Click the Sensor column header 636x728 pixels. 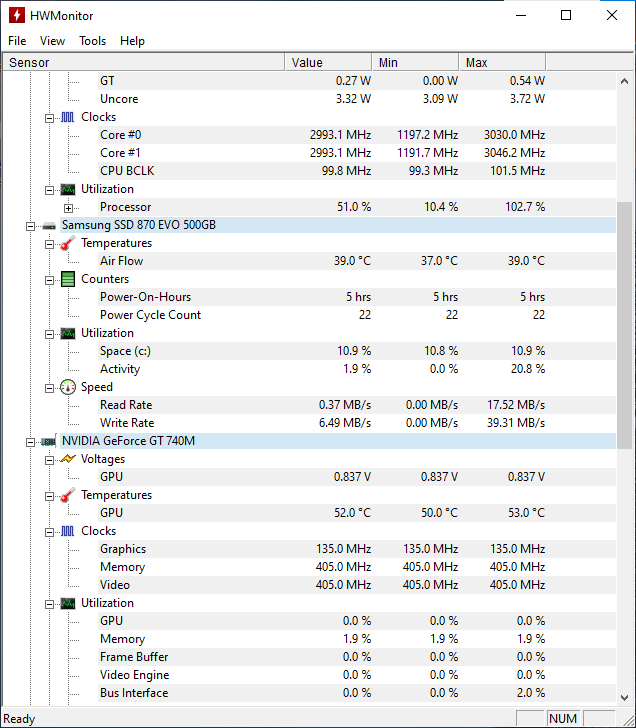(144, 62)
